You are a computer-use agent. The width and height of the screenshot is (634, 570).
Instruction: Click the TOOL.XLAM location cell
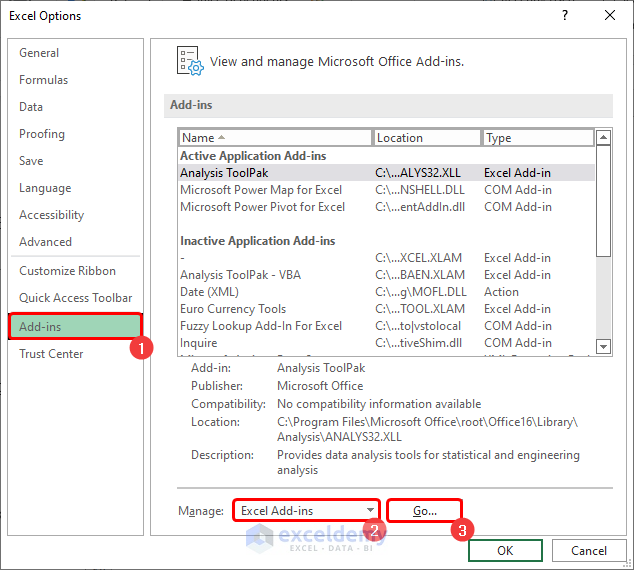pyautogui.click(x=420, y=309)
